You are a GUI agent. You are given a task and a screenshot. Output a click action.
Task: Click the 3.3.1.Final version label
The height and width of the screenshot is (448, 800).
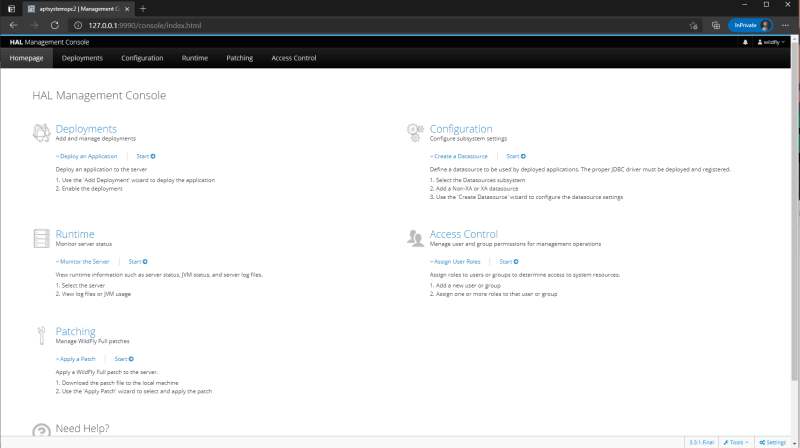[x=702, y=442]
